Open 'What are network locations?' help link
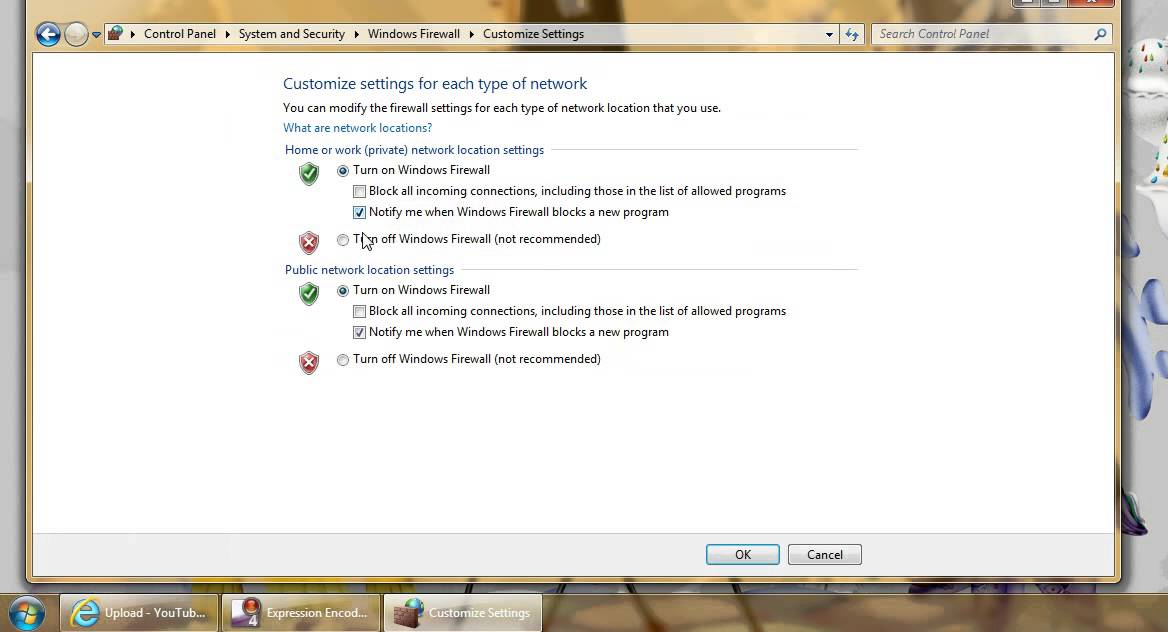The image size is (1168, 632). (x=358, y=128)
